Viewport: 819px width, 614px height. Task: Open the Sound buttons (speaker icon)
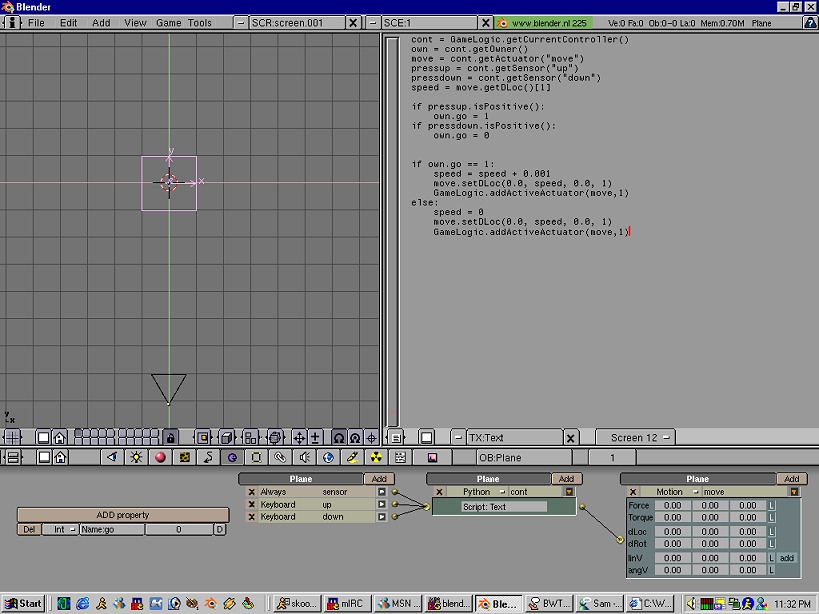pyautogui.click(x=305, y=458)
